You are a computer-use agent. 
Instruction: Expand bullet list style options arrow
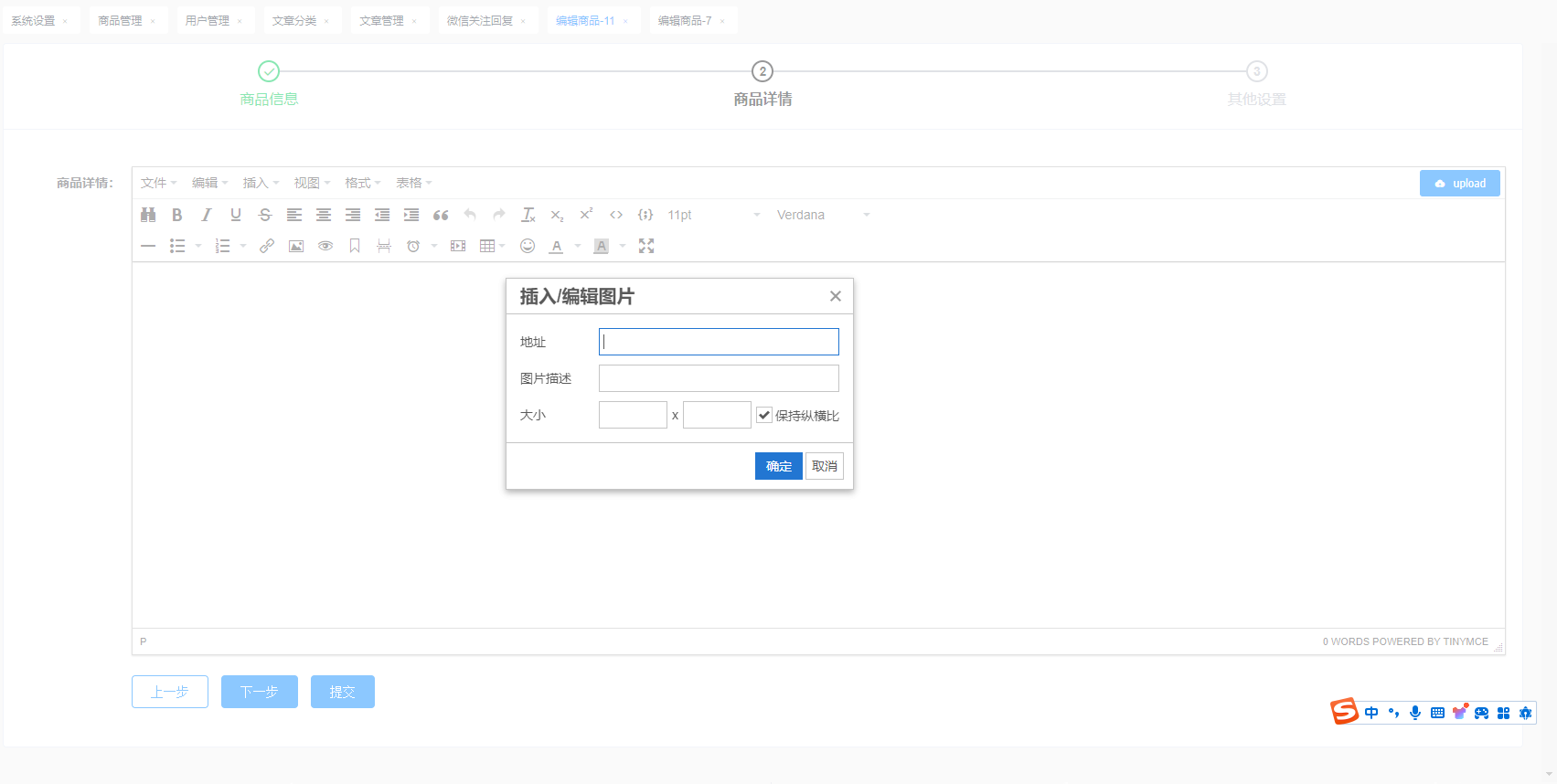click(x=198, y=246)
